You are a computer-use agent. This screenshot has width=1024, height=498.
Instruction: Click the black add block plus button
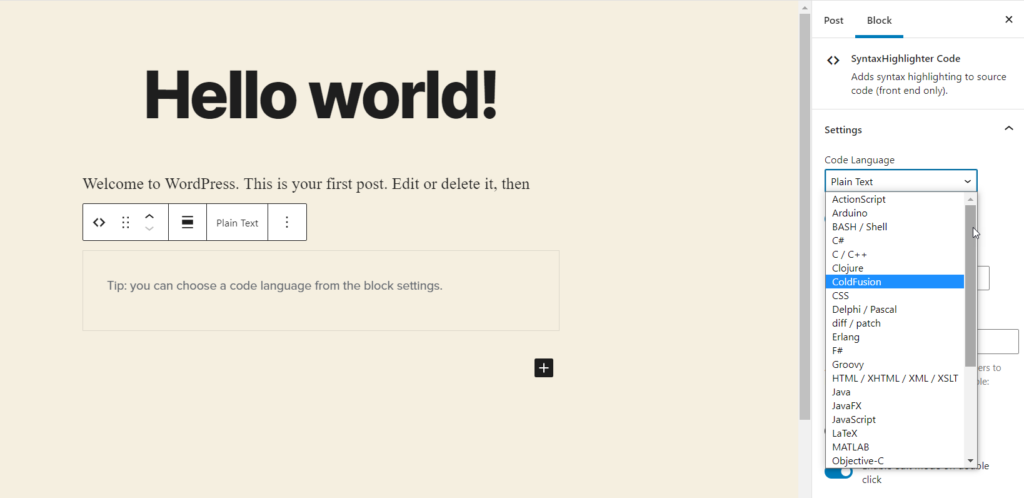(544, 368)
